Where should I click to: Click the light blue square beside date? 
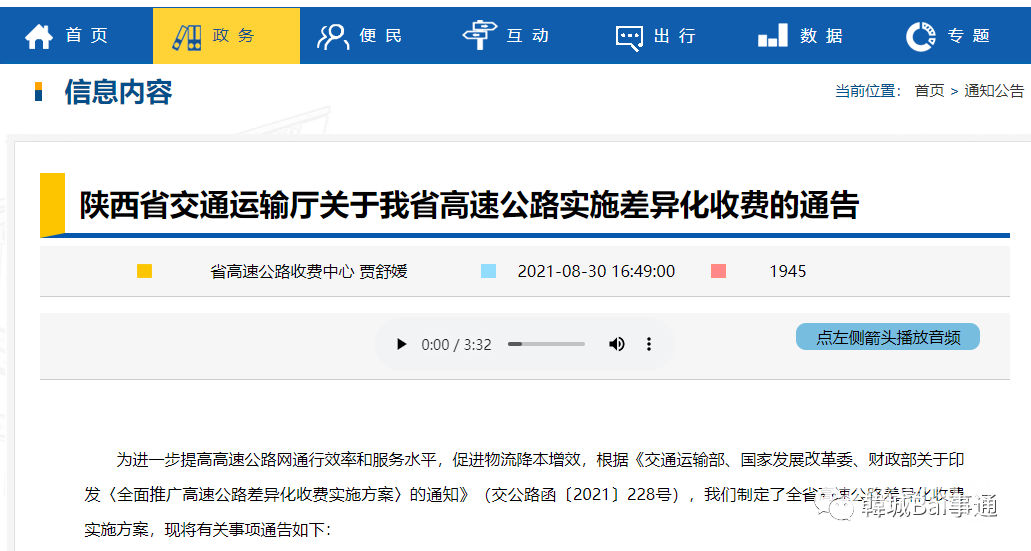489,271
